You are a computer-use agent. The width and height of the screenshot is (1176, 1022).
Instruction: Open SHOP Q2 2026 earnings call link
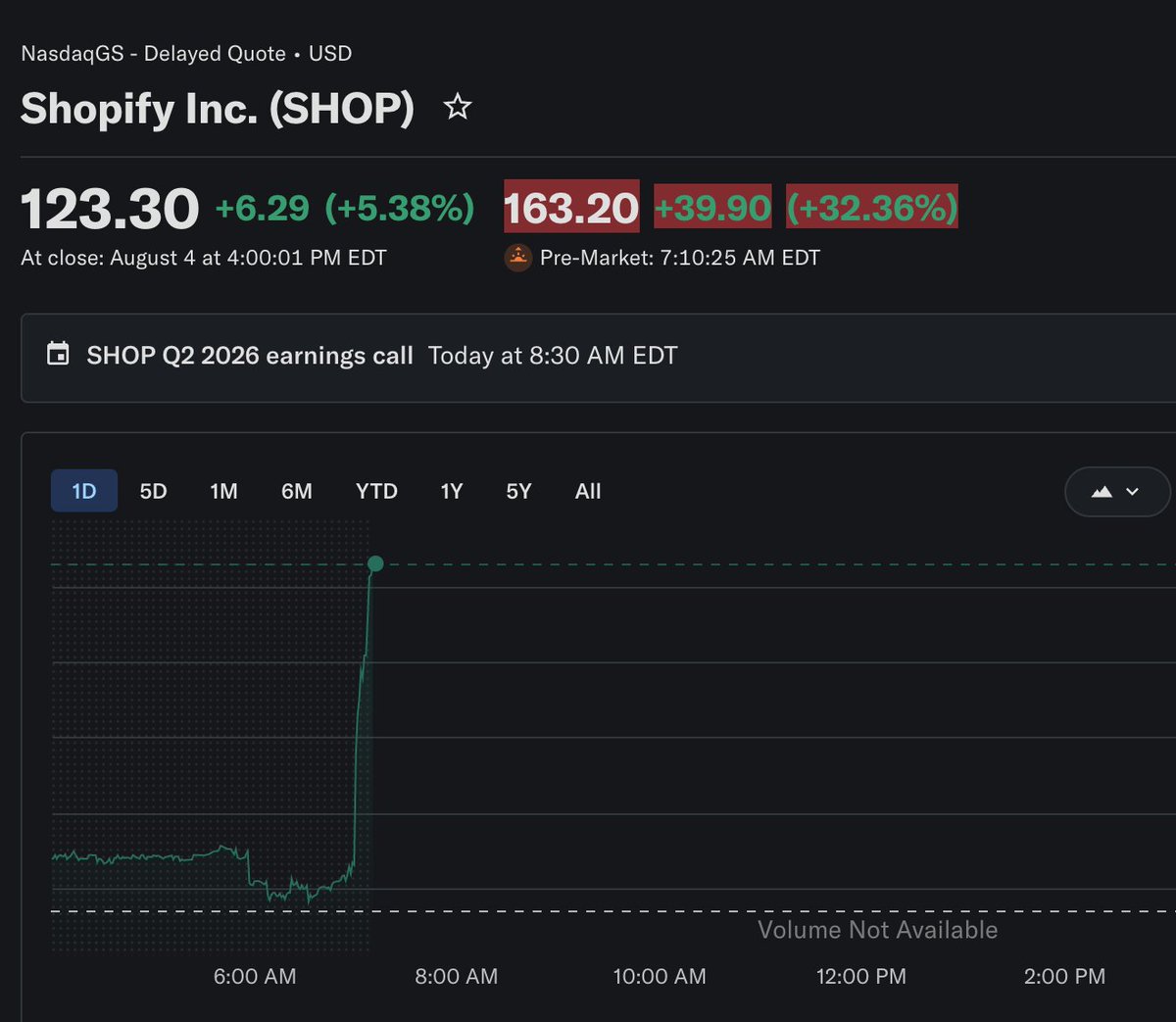[x=250, y=355]
